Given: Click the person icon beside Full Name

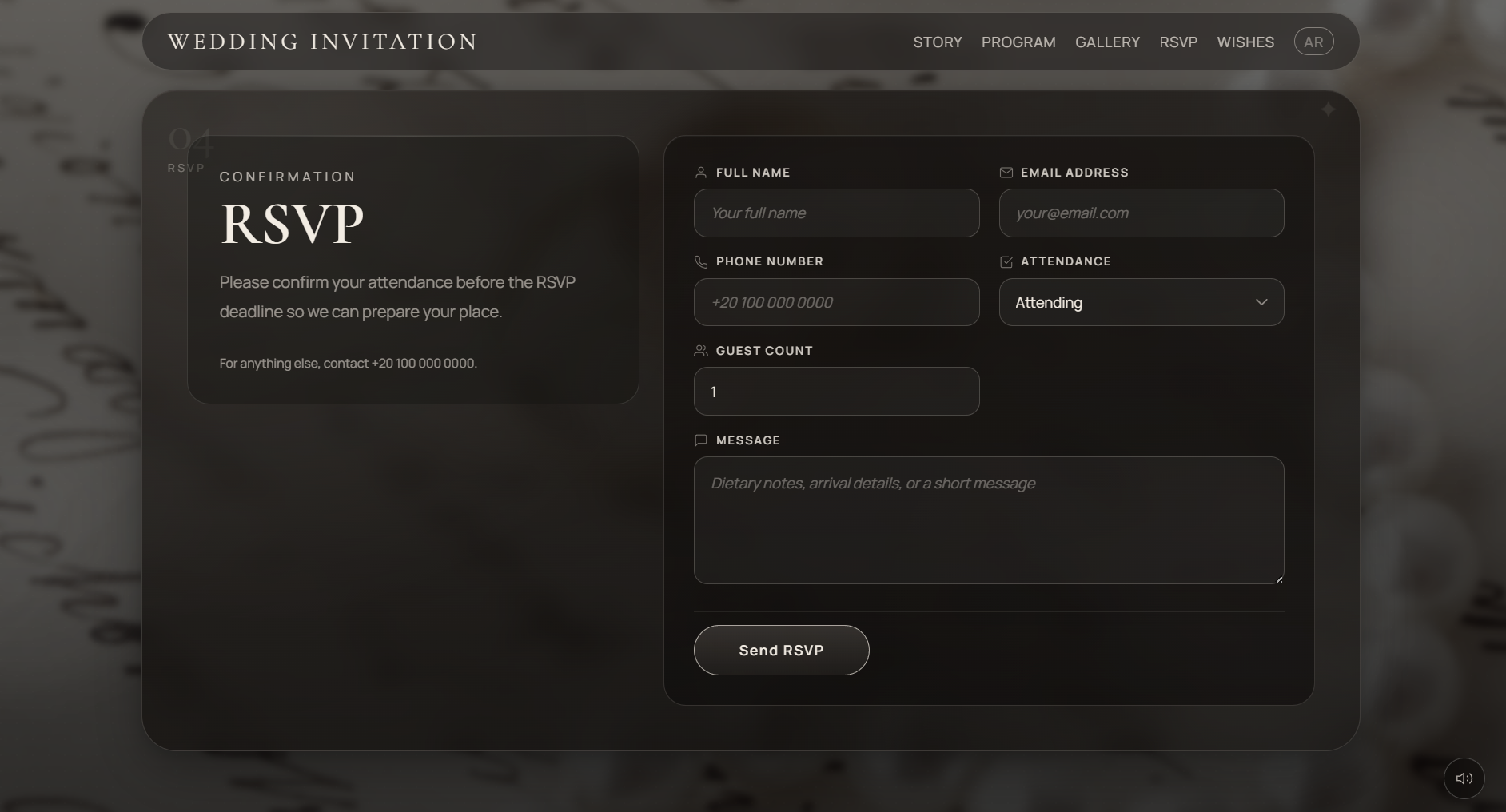Looking at the screenshot, I should click(701, 173).
